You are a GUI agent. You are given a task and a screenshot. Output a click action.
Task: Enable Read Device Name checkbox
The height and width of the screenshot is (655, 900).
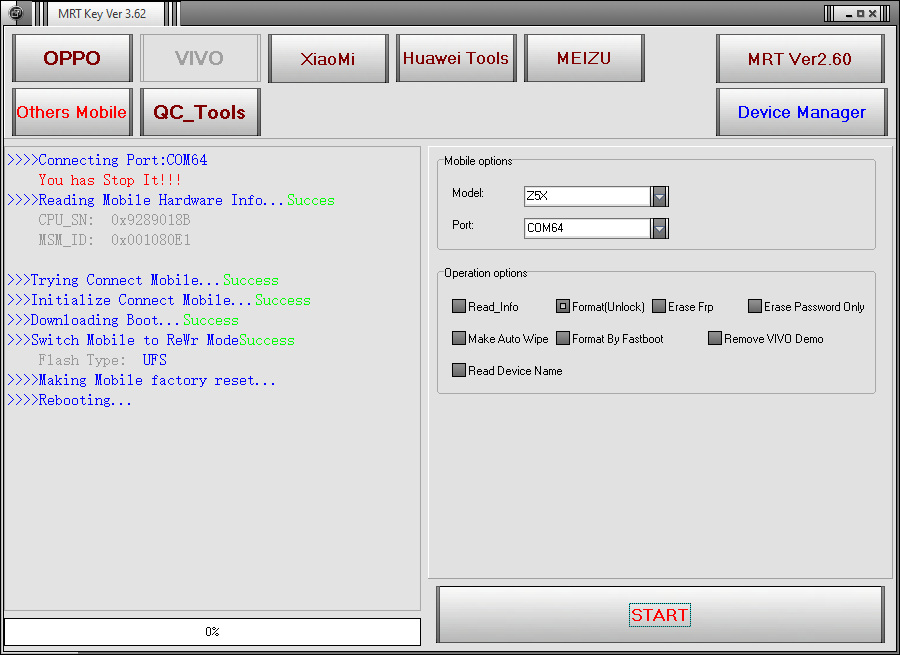[459, 370]
